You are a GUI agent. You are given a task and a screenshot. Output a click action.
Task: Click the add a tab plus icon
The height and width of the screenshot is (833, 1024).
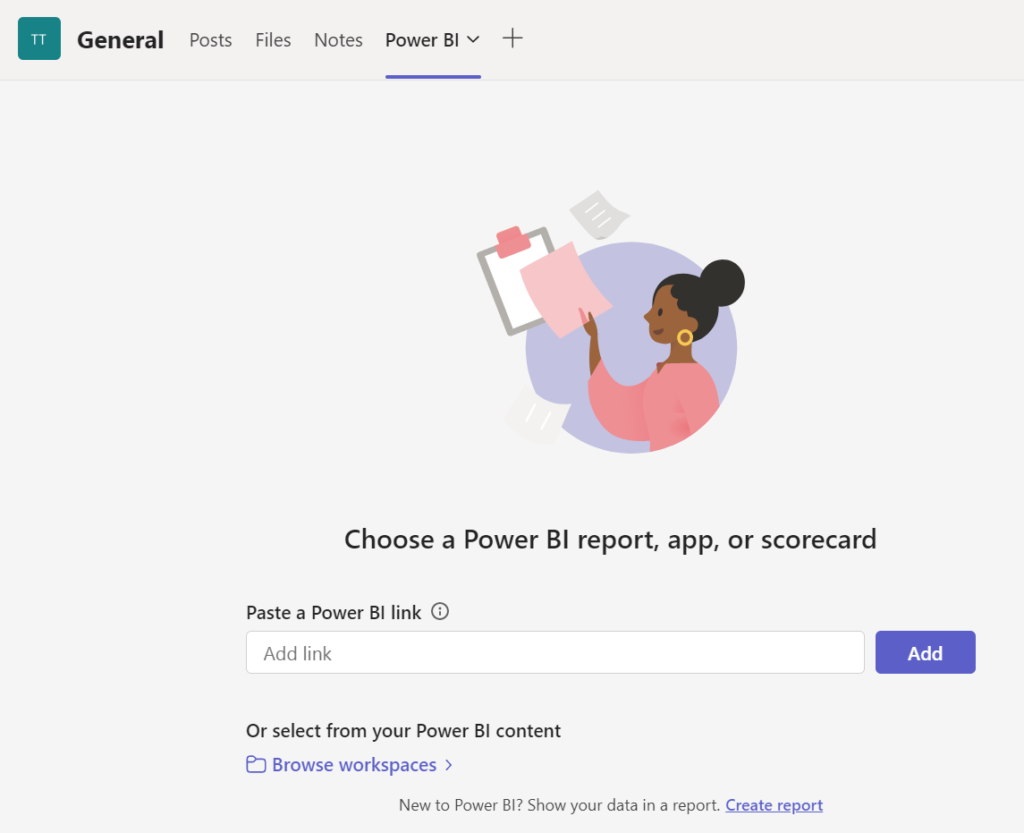pyautogui.click(x=513, y=39)
